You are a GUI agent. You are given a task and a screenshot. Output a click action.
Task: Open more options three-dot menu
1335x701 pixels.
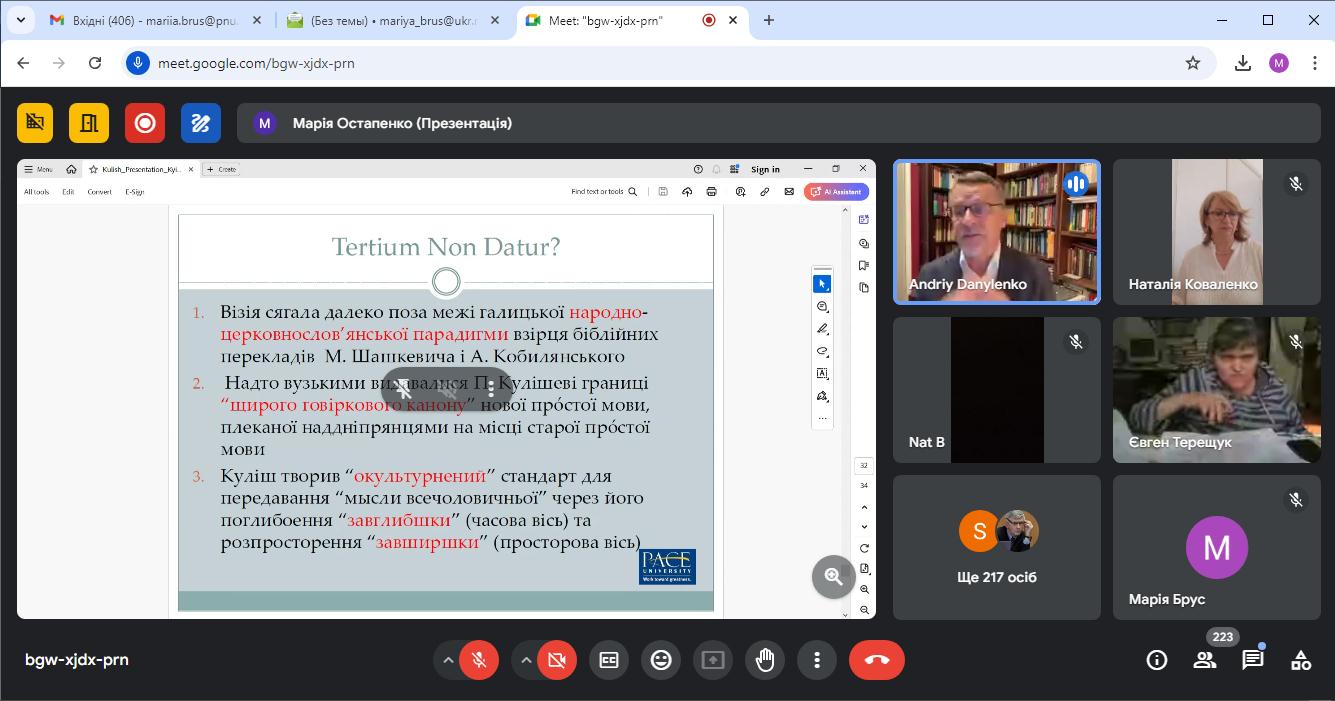click(x=817, y=660)
